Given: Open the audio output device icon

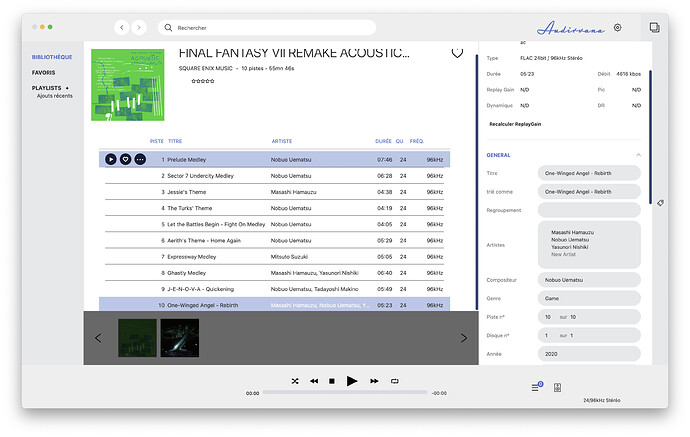Looking at the screenshot, I should pyautogui.click(x=557, y=387).
